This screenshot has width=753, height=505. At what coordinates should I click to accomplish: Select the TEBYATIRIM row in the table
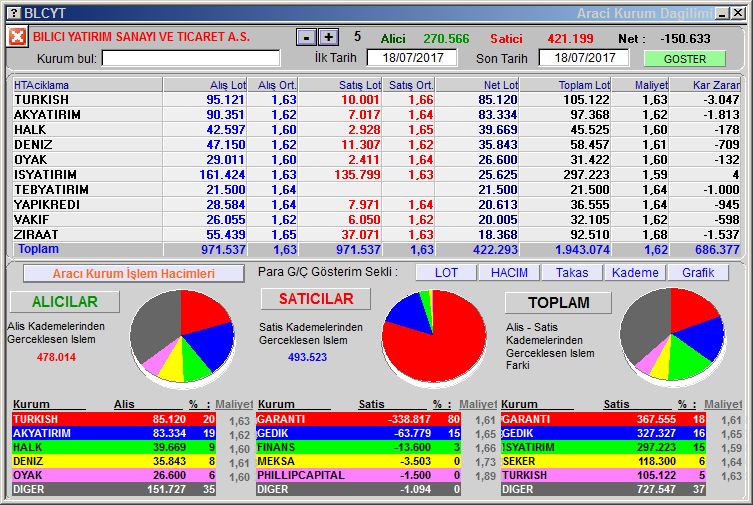pos(376,190)
